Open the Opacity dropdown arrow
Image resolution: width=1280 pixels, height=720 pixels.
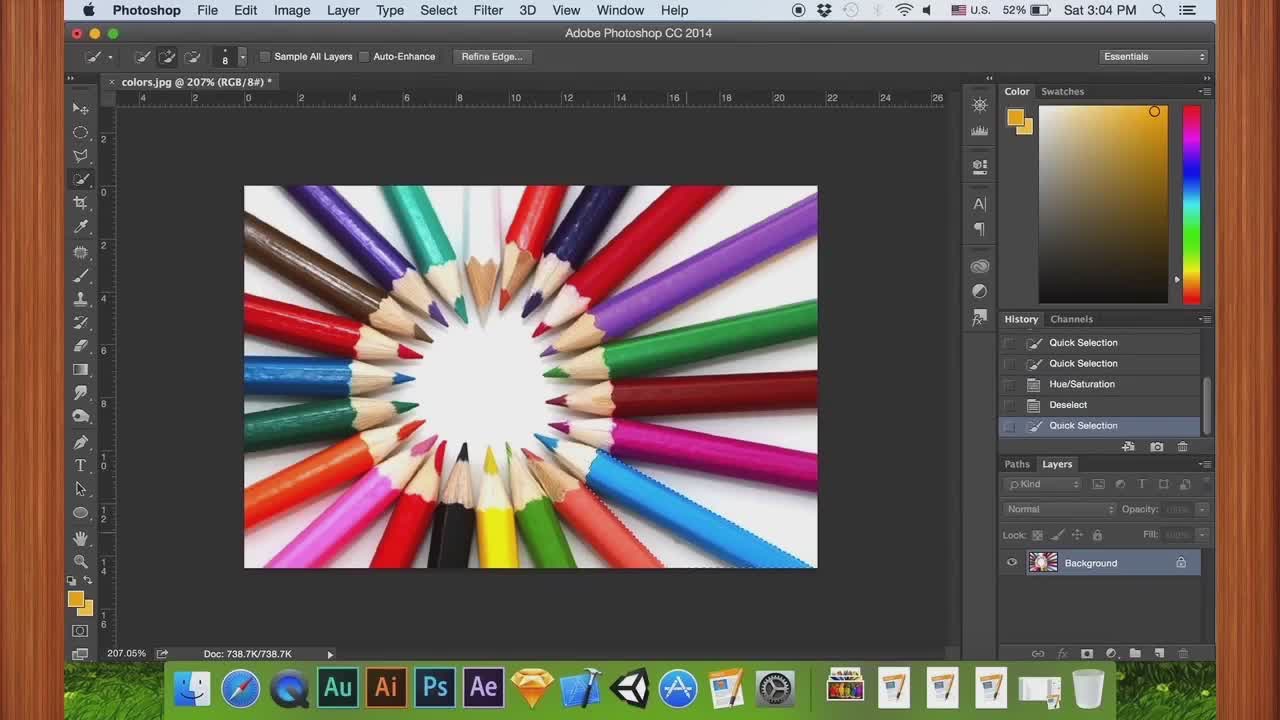[x=1203, y=509]
